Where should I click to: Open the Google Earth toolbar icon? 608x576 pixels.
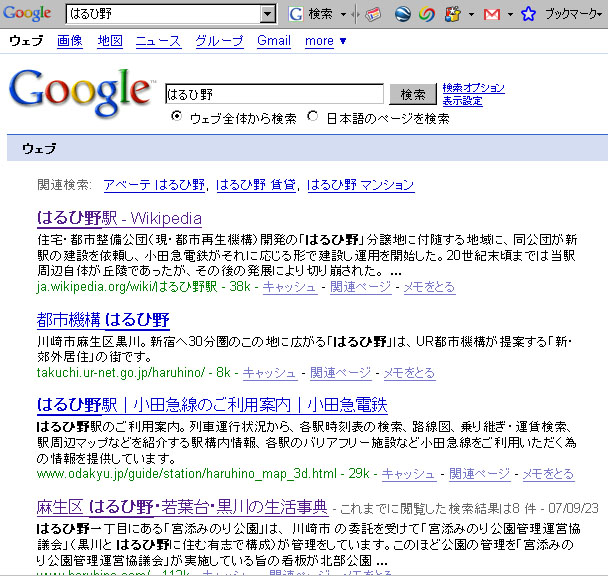point(402,14)
